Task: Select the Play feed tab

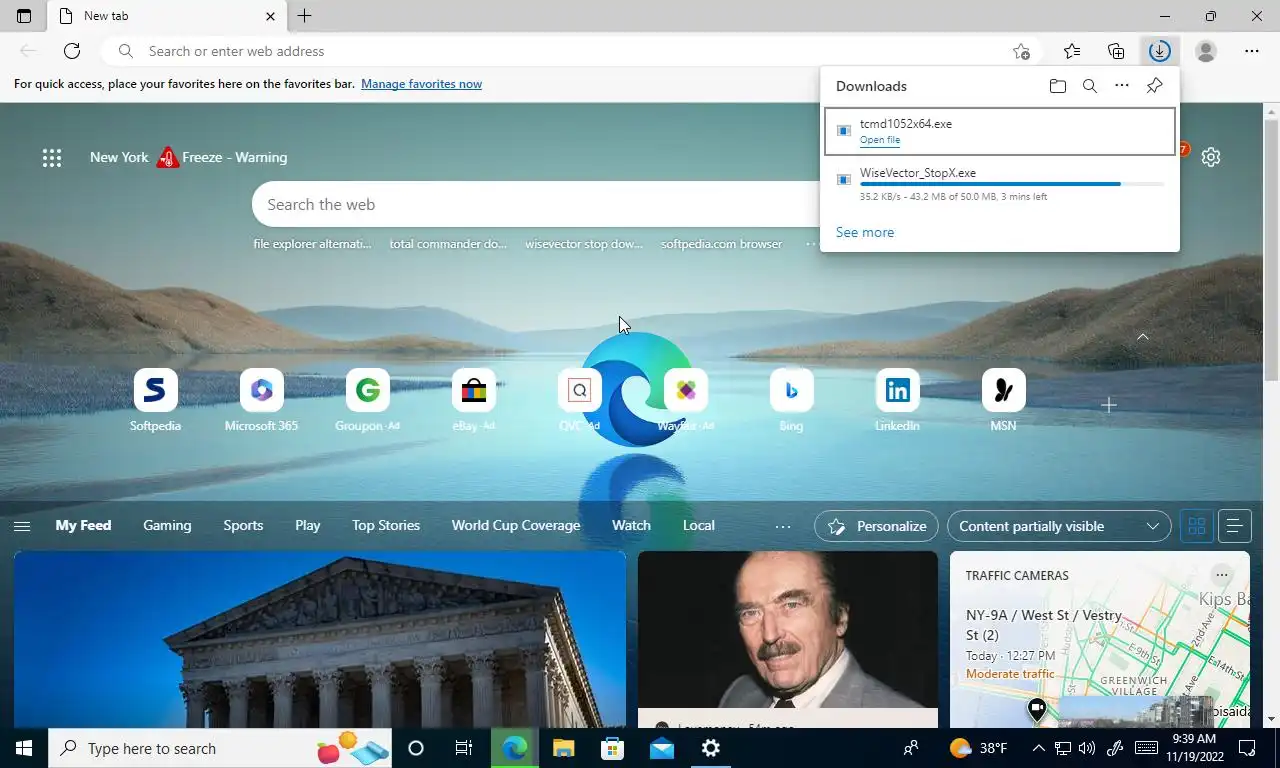Action: tap(308, 525)
